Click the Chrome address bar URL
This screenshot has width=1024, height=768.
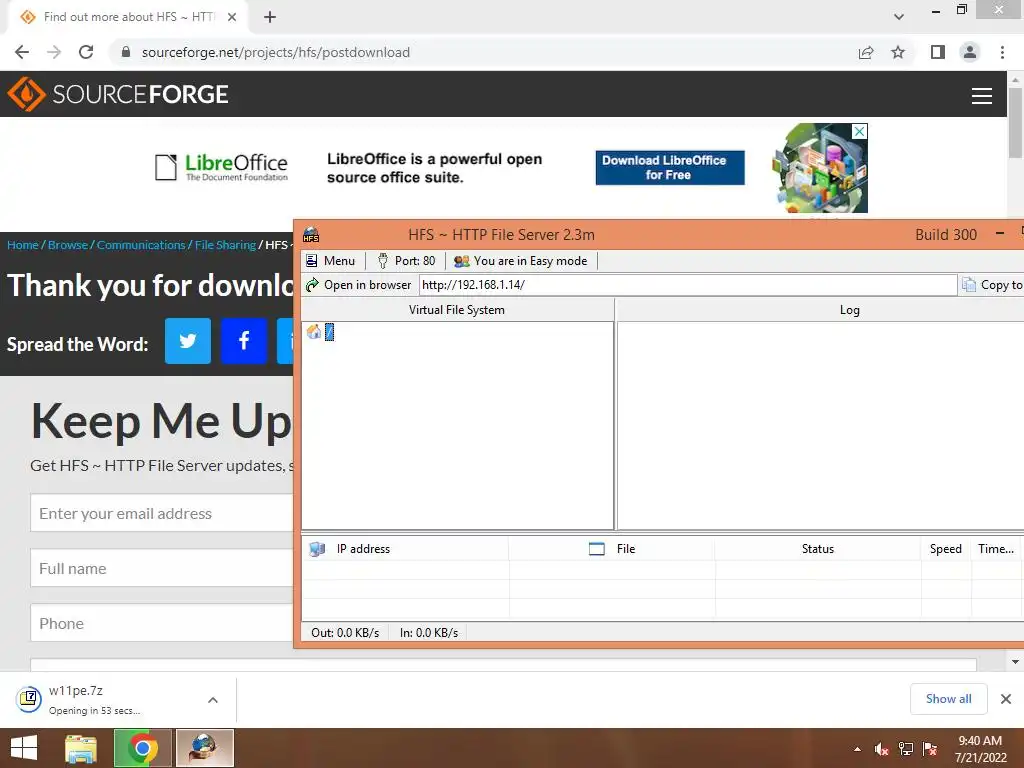coord(276,52)
